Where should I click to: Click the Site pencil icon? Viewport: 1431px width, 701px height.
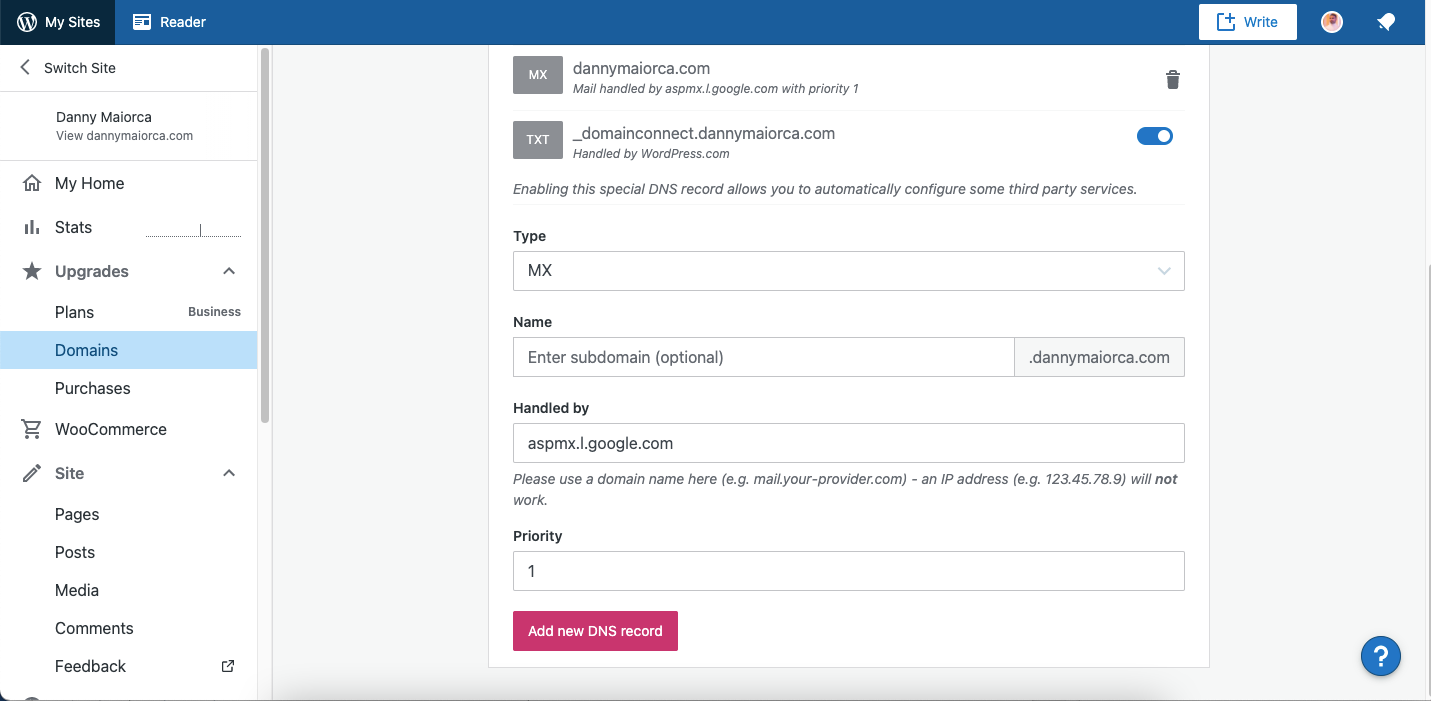(x=32, y=473)
